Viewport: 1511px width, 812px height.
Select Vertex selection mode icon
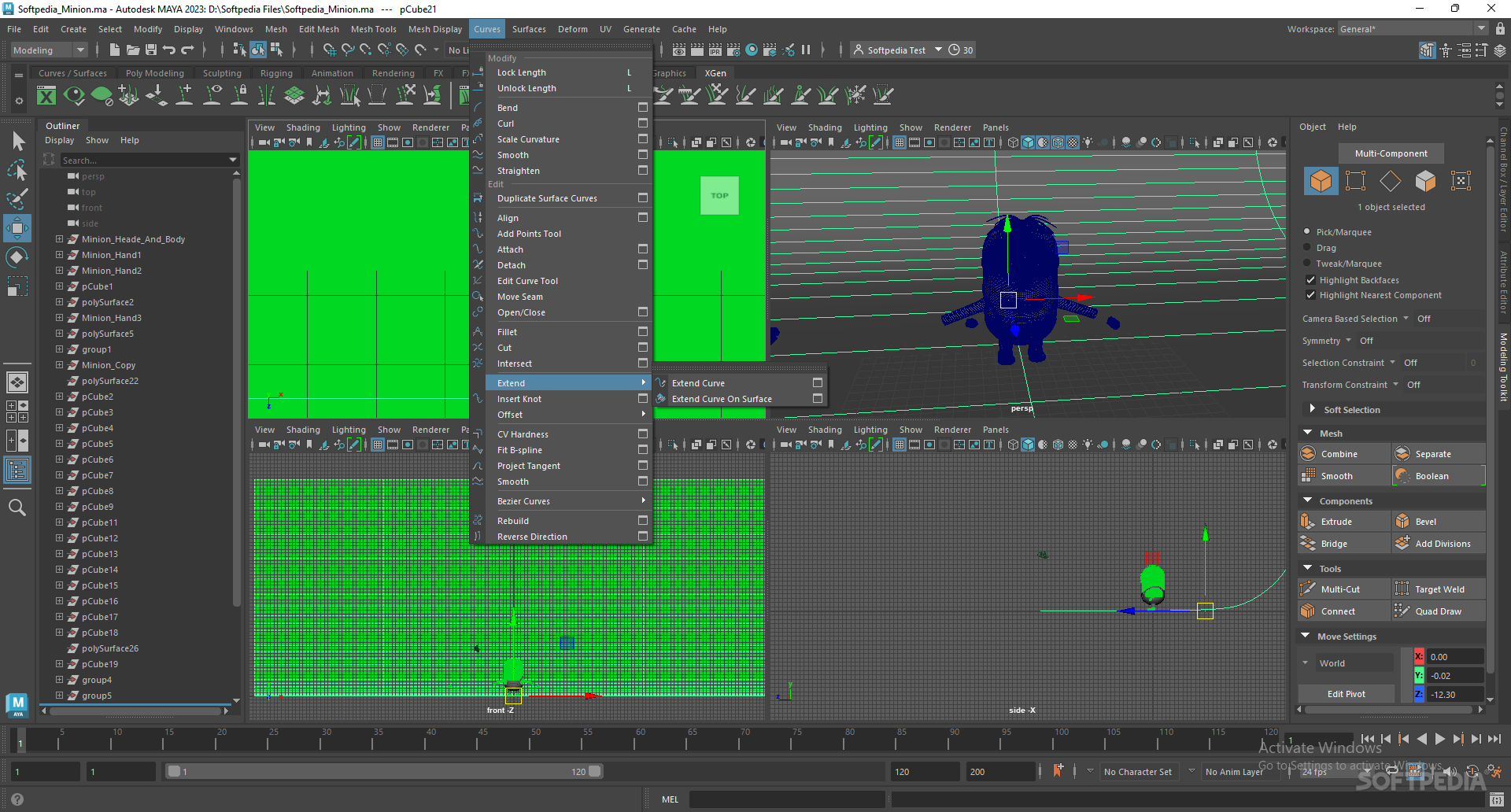pos(1355,181)
